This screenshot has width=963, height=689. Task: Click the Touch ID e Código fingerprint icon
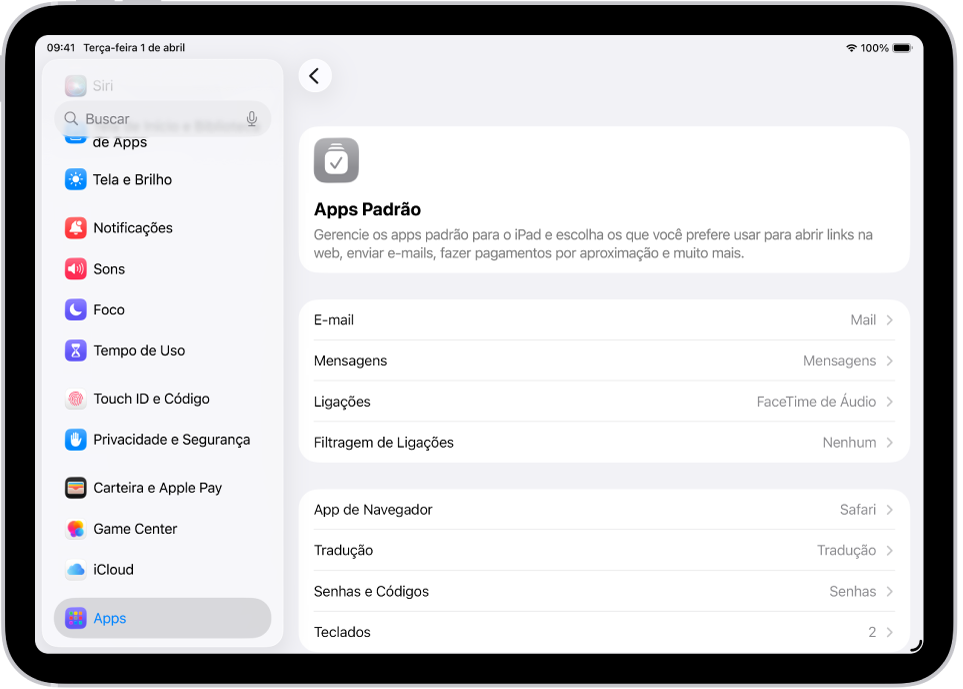73,398
